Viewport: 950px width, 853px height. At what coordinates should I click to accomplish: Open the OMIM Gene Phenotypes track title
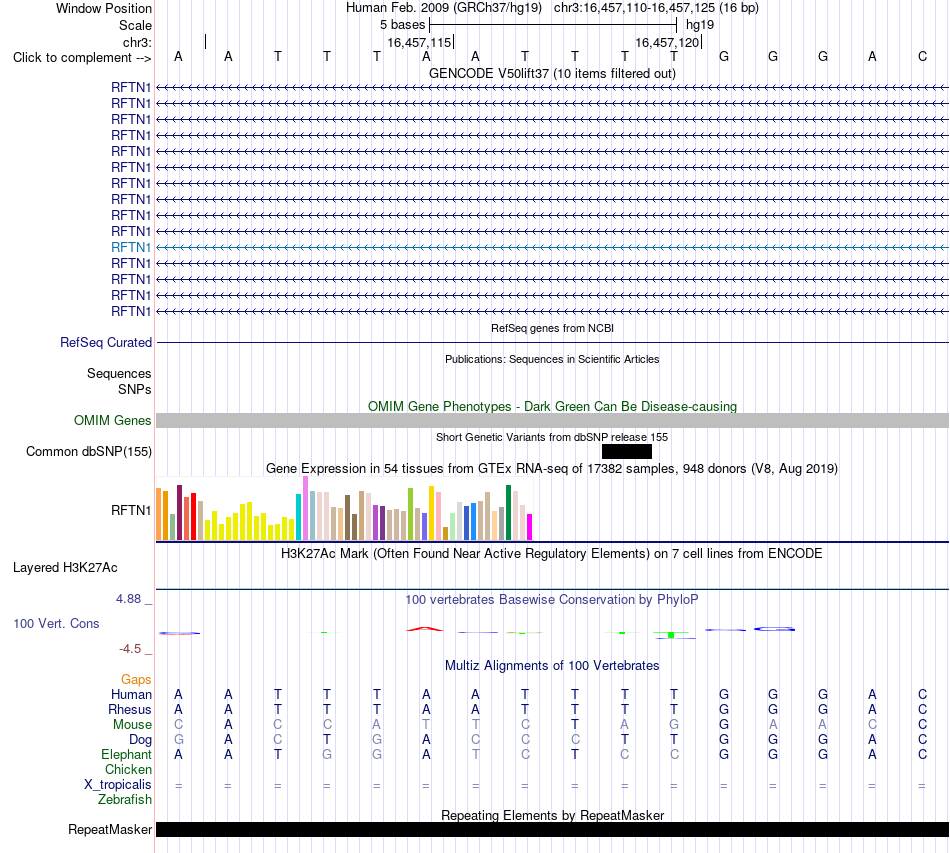[552, 407]
